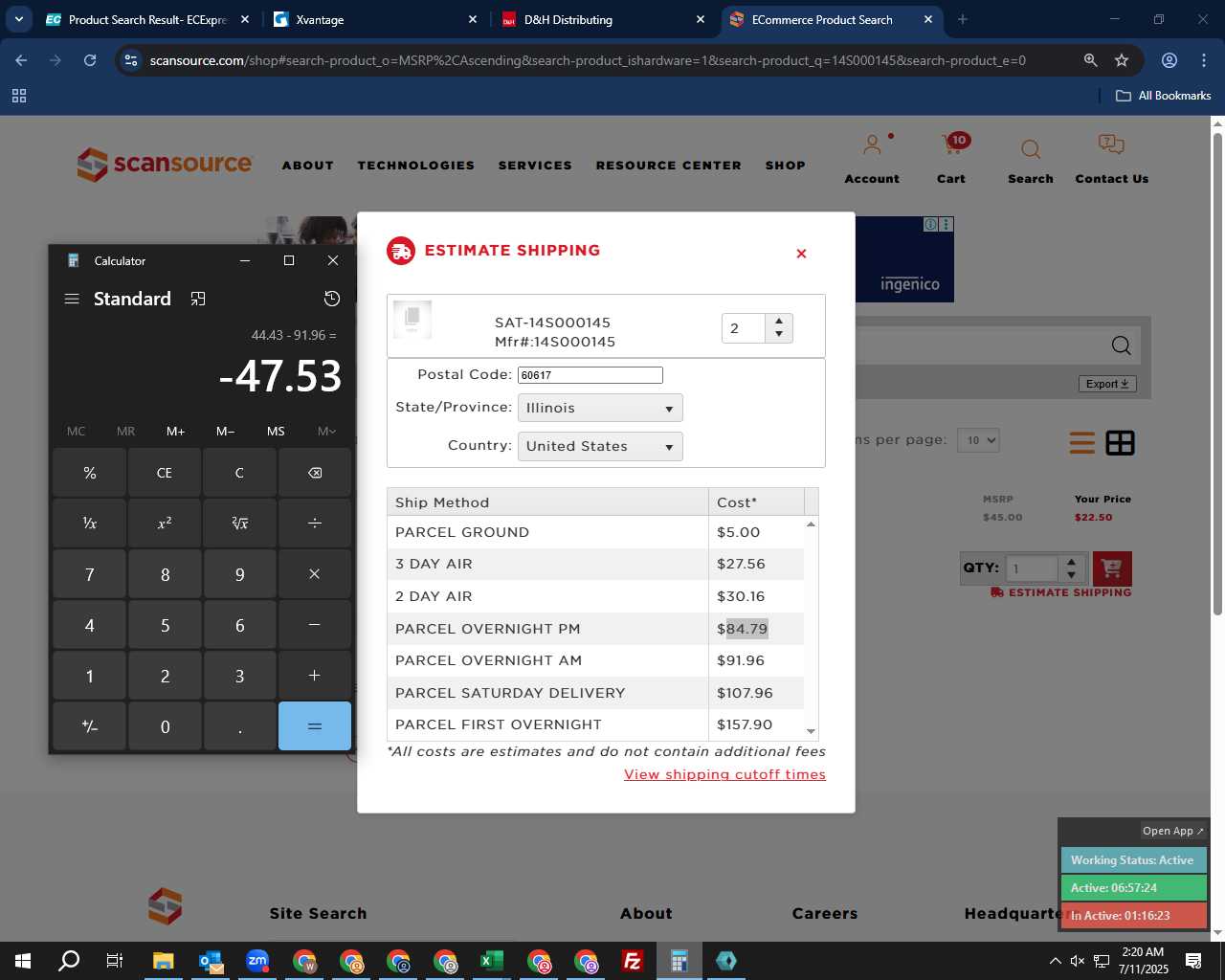Click Calculator M+ memory add button
Viewport: 1225px width, 980px height.
(x=175, y=432)
